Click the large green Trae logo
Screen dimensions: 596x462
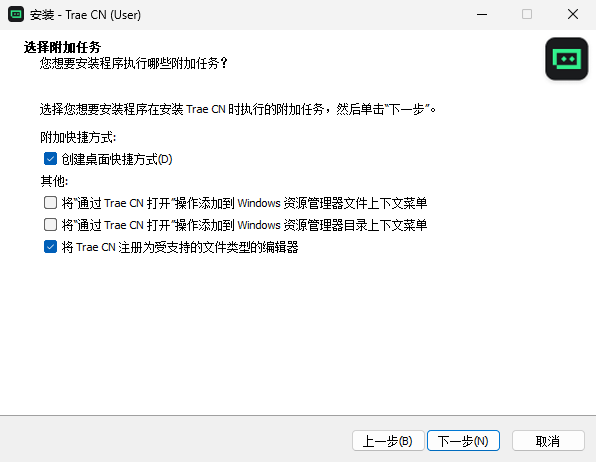tap(567, 59)
